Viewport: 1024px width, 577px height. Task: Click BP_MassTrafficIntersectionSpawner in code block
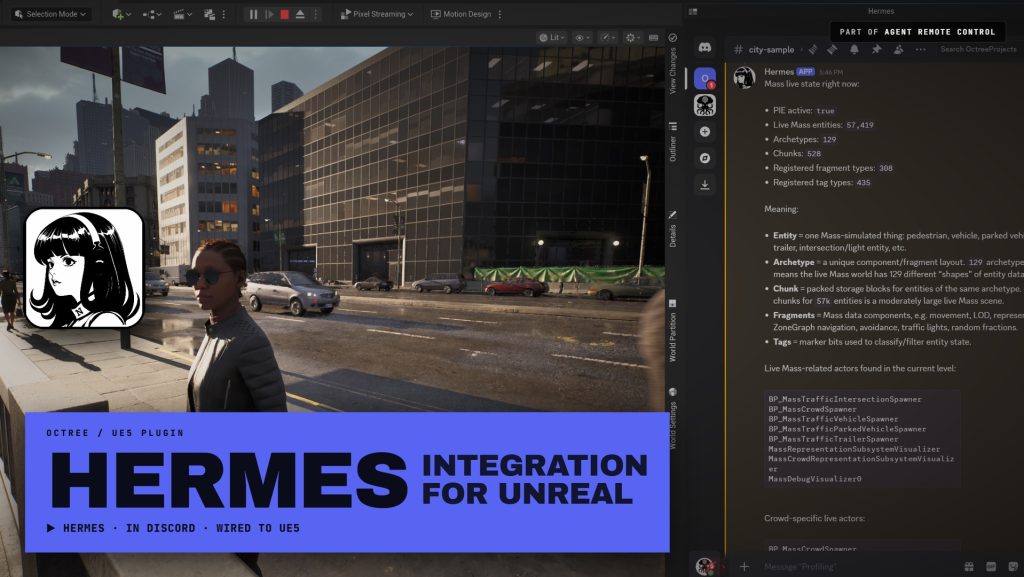(x=845, y=399)
